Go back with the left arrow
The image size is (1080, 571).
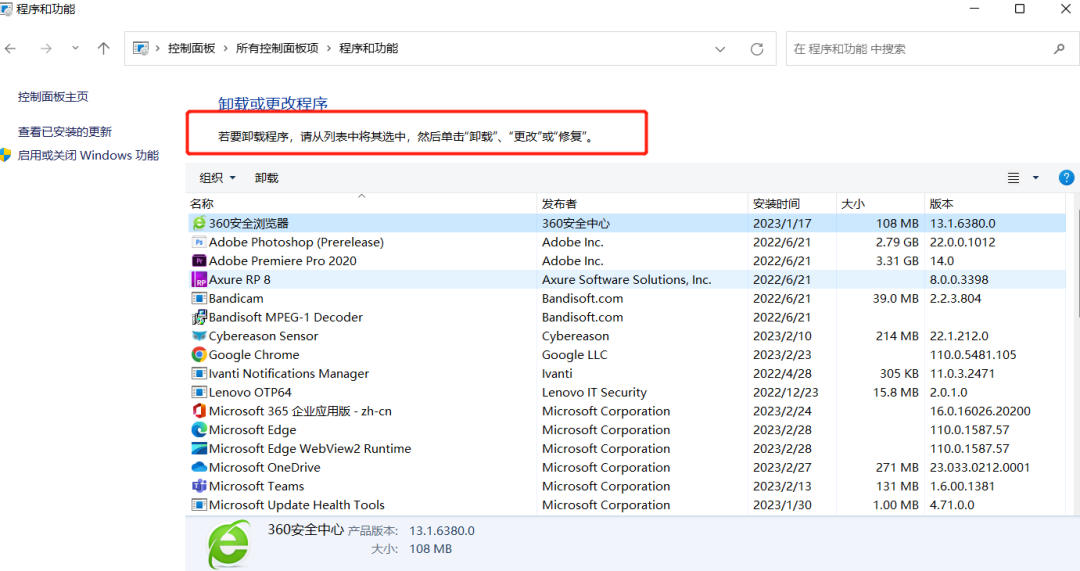click(10, 48)
